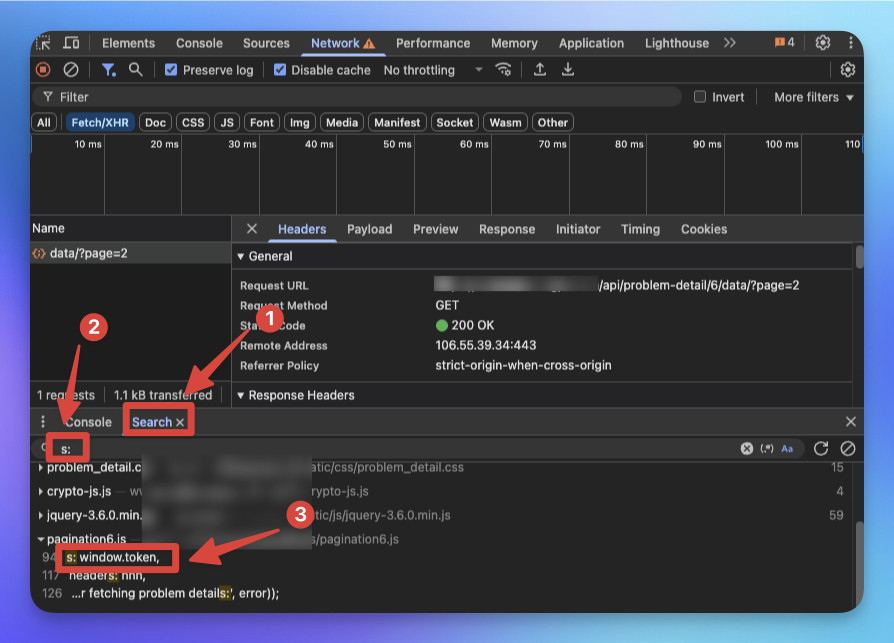The width and height of the screenshot is (894, 643).
Task: Show more DevTools tabs chevron
Action: (x=730, y=43)
